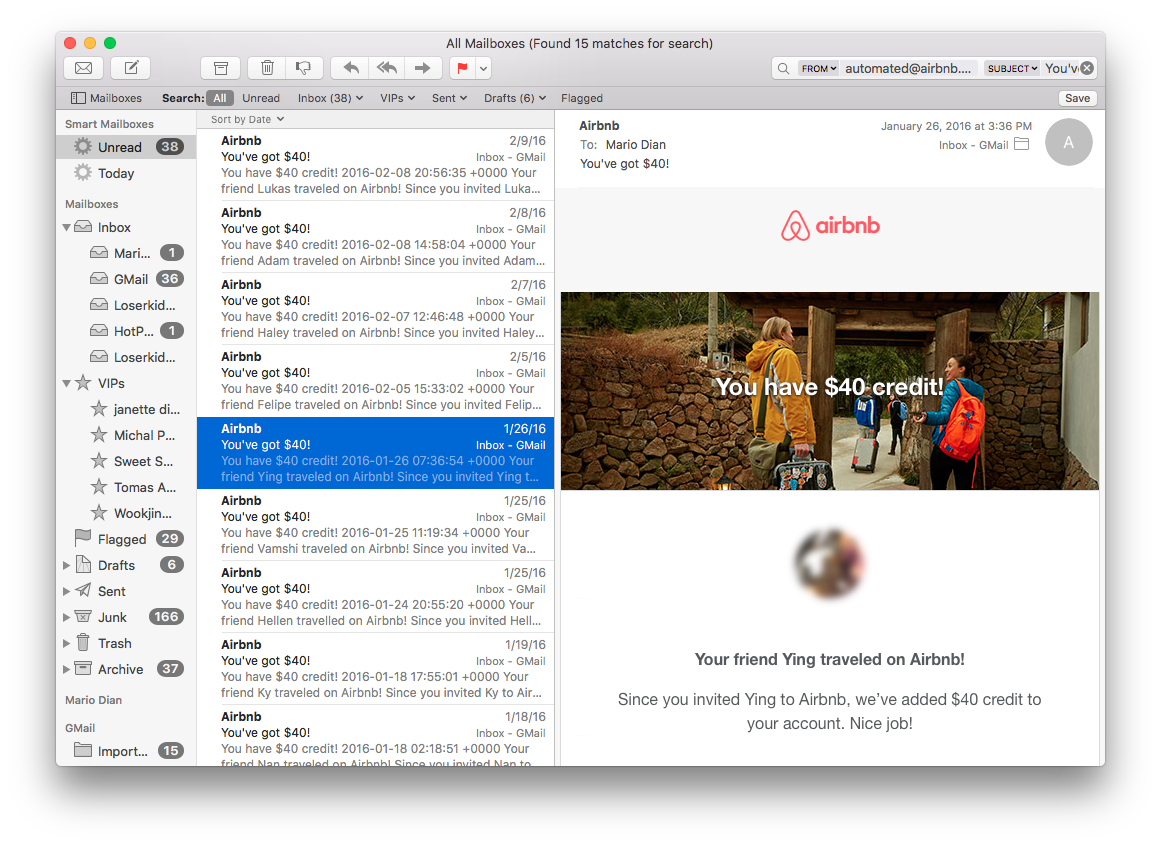Open flag color dropdown arrow
The height and width of the screenshot is (846, 1161).
[484, 68]
